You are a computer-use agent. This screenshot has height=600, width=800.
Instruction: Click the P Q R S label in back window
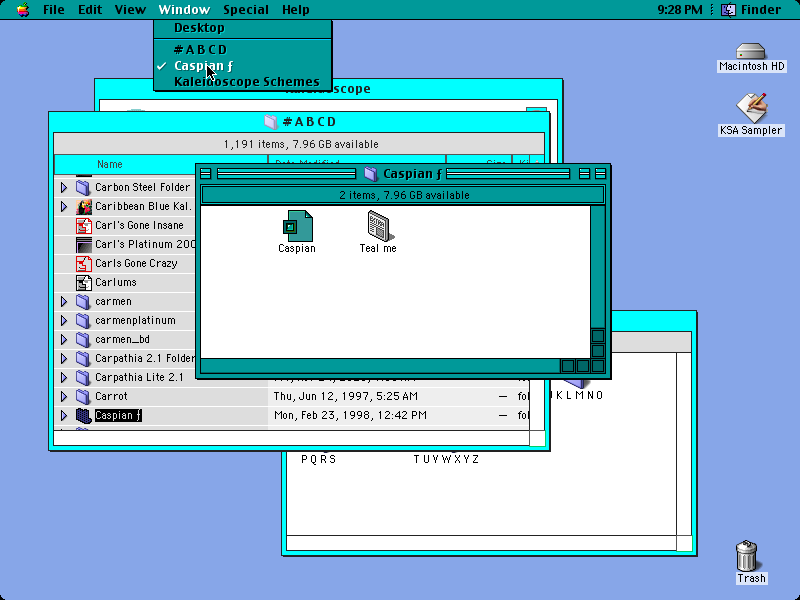click(x=319, y=459)
